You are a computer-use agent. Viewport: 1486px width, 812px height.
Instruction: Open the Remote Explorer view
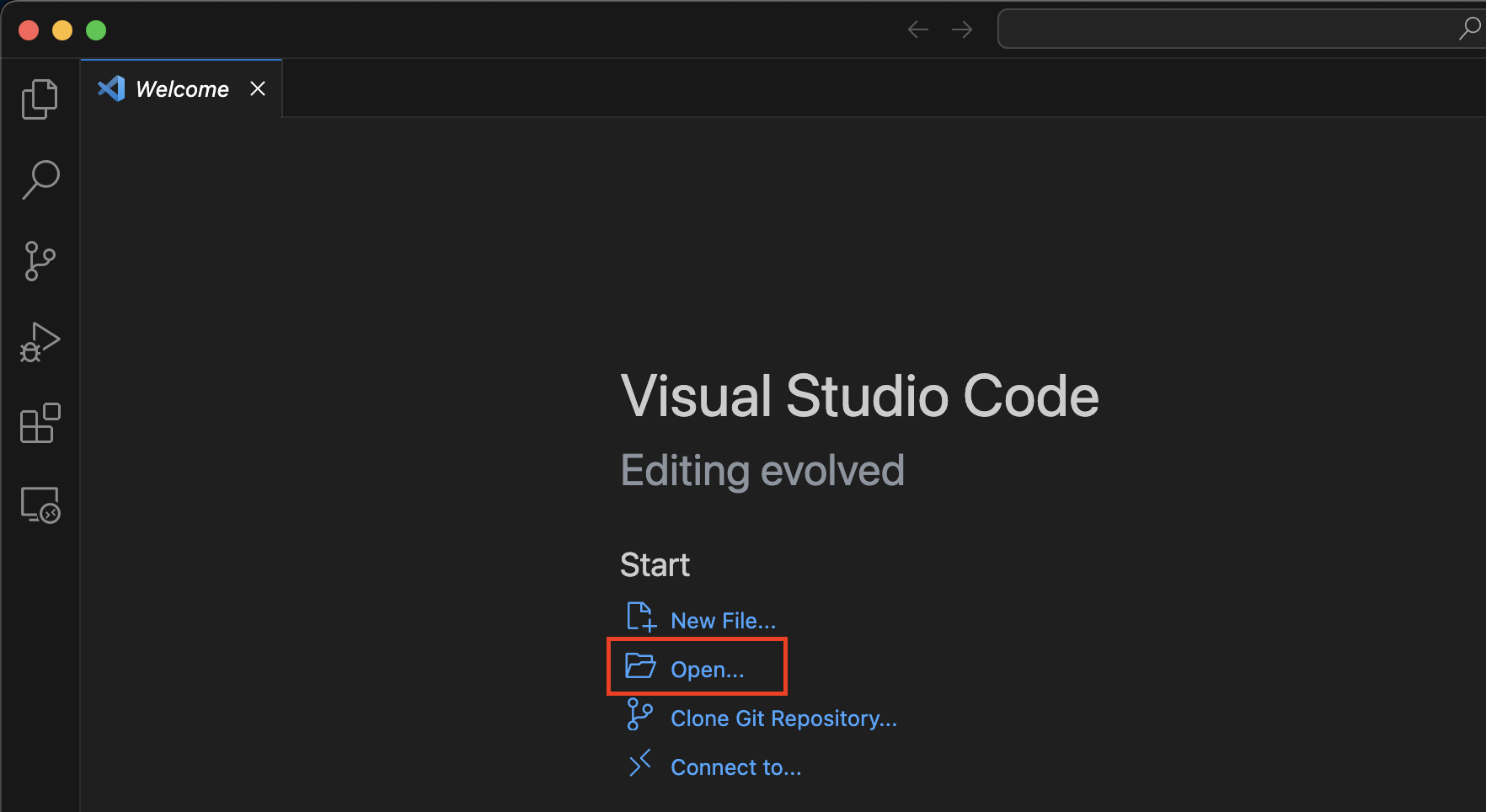click(x=40, y=505)
